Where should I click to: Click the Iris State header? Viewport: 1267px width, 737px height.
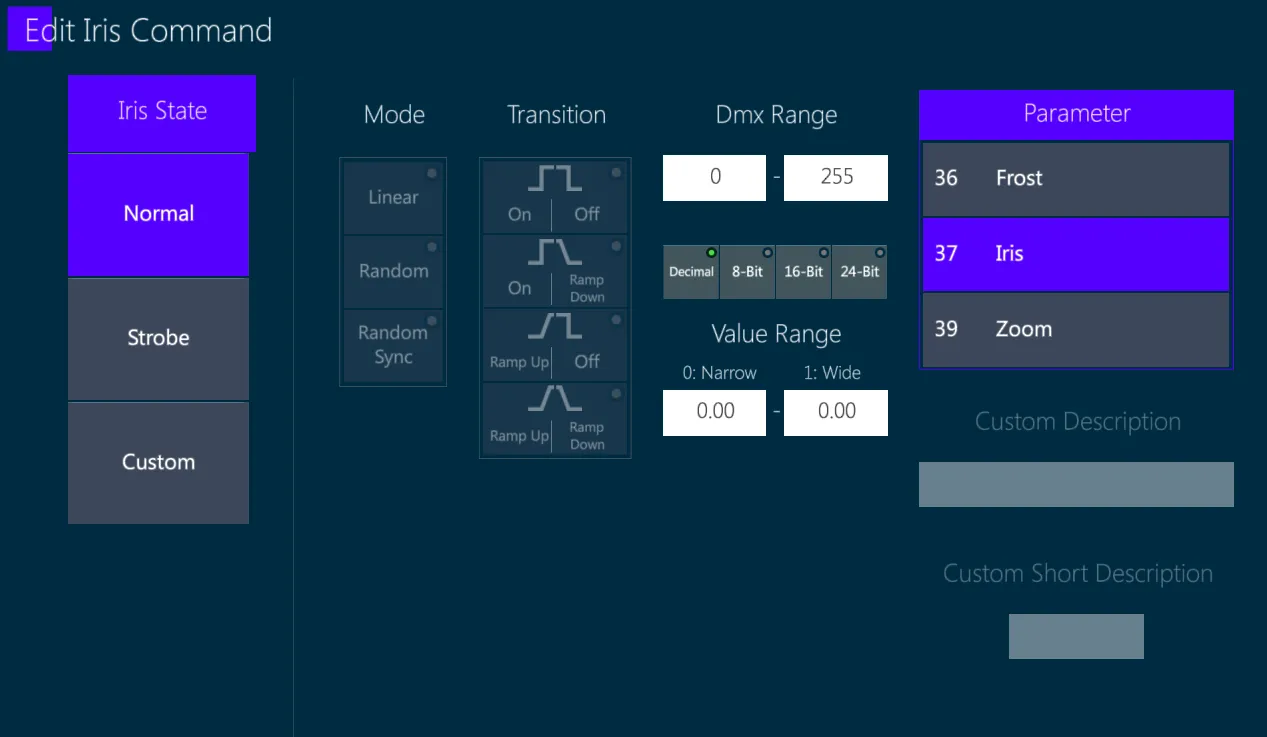click(162, 113)
